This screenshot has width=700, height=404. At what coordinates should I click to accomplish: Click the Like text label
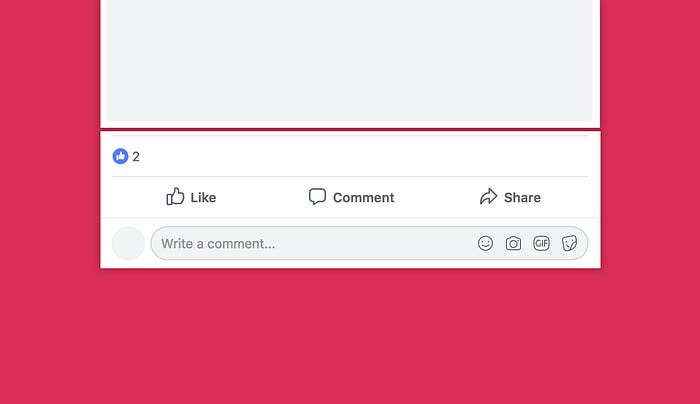[x=203, y=197]
